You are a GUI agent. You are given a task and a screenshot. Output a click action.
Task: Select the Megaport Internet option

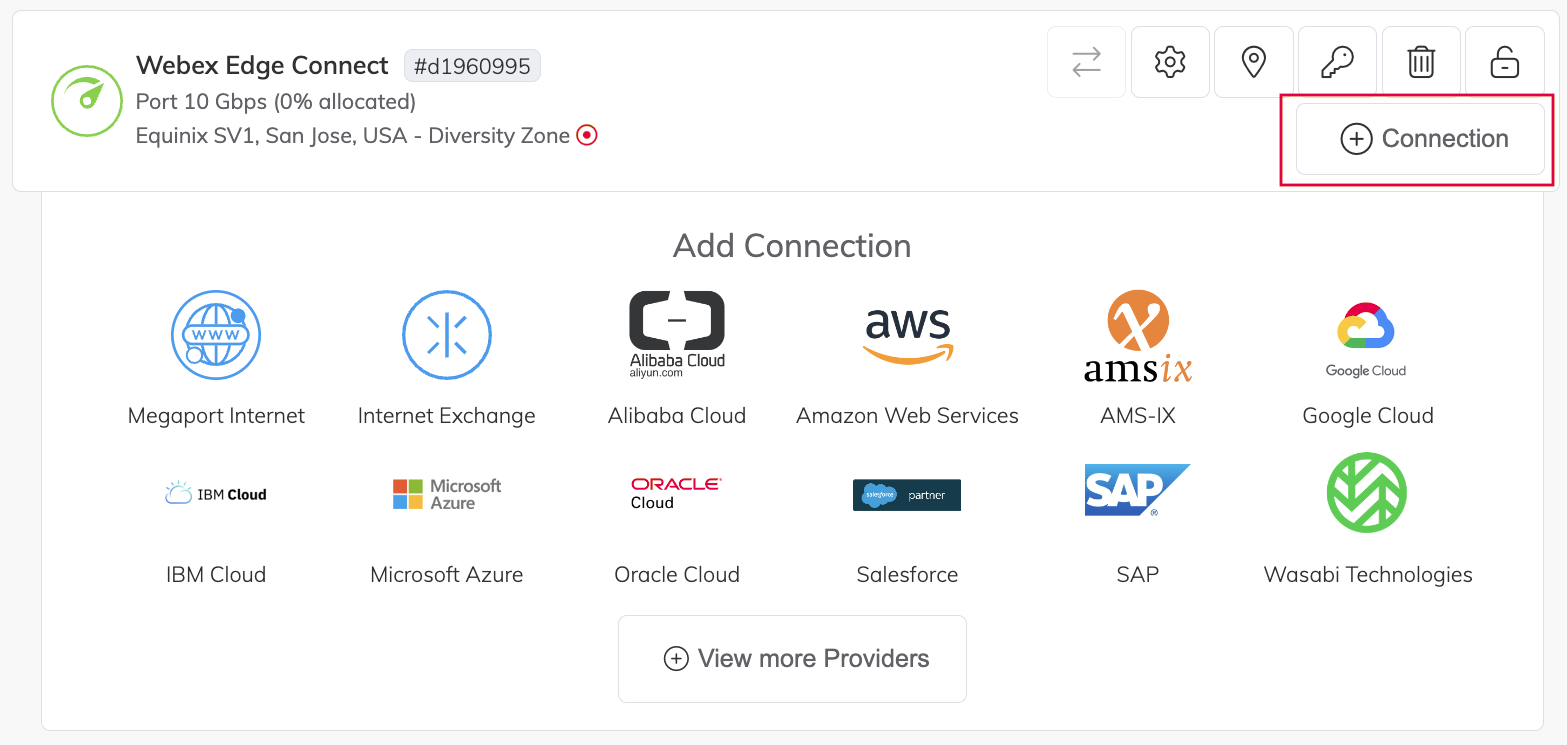coord(216,335)
